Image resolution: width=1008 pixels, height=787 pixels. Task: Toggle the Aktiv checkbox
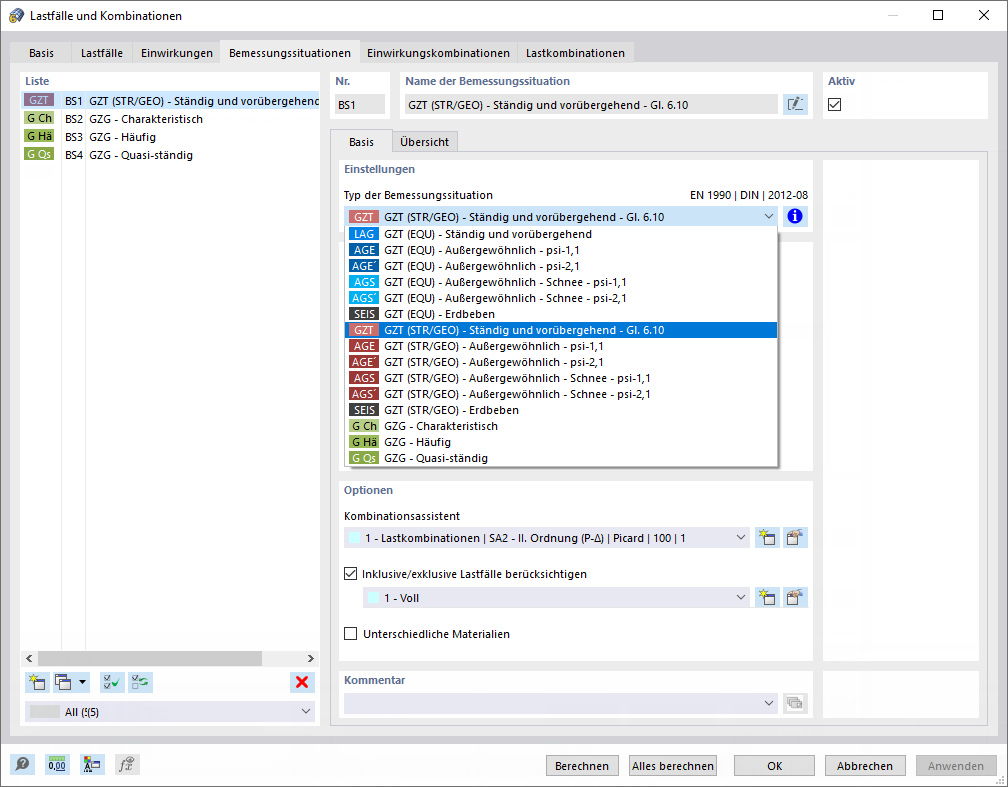(834, 104)
